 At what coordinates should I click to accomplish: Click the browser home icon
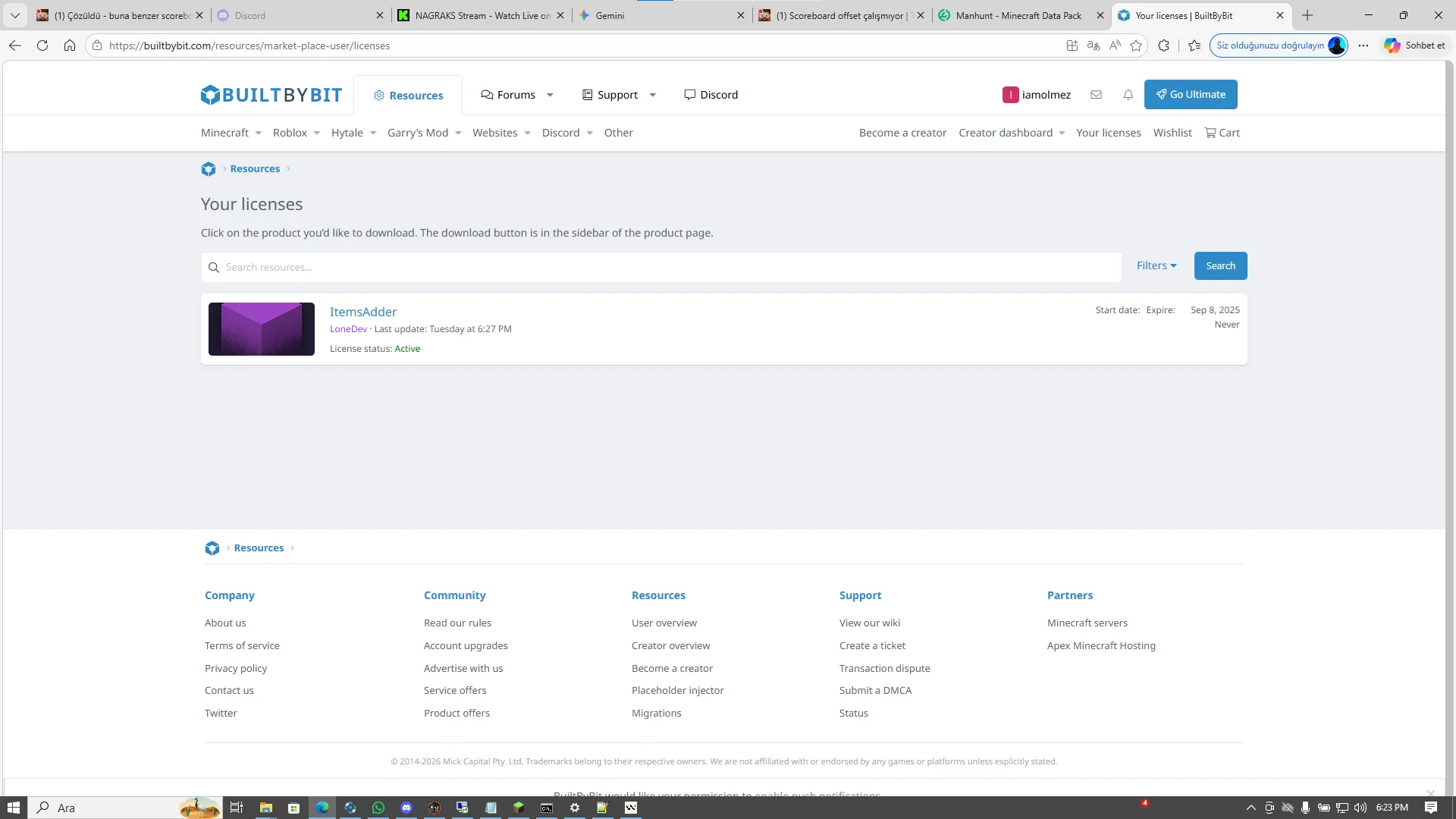pyautogui.click(x=70, y=45)
